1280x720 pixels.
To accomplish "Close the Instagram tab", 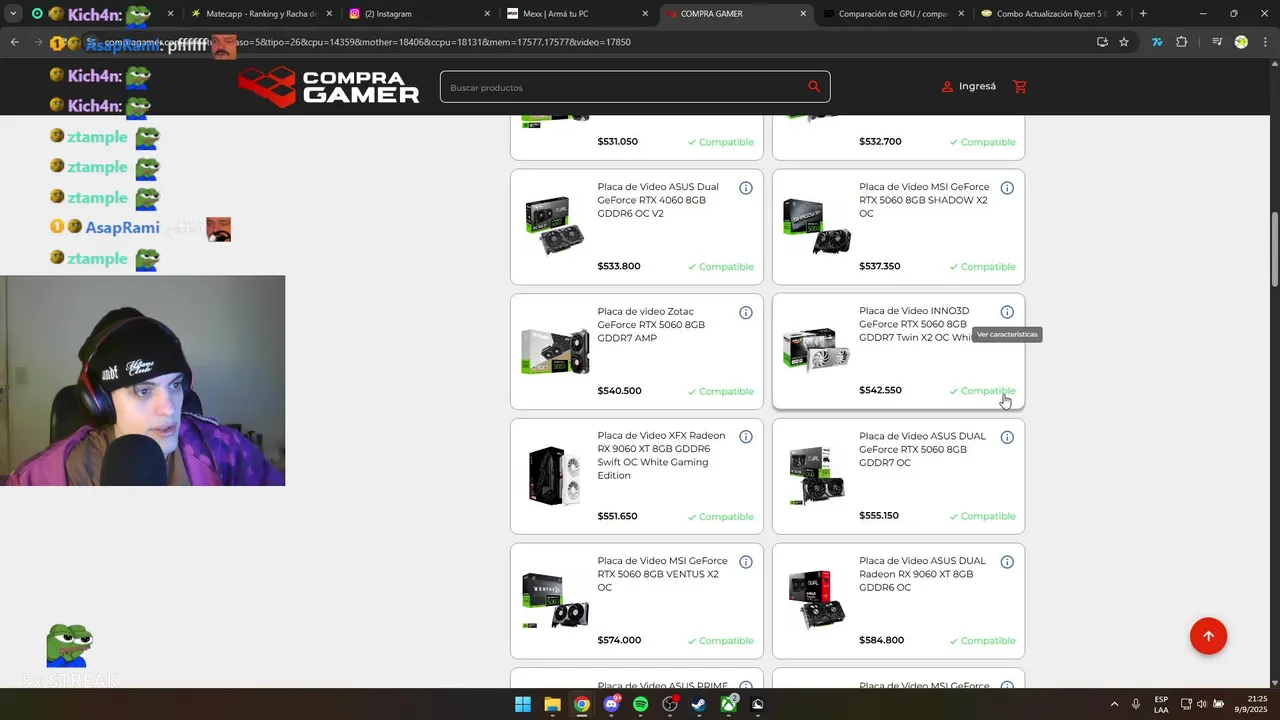I will click(x=487, y=14).
